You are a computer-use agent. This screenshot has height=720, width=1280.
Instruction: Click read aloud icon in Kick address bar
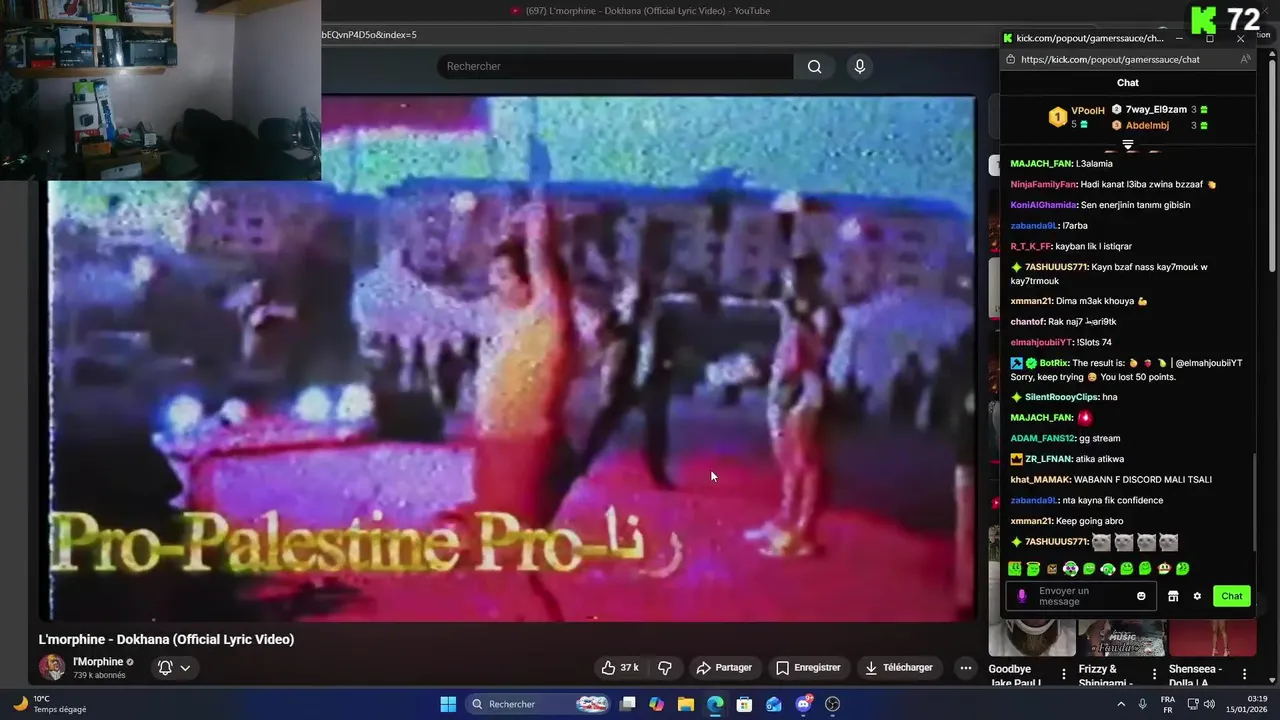1245,59
